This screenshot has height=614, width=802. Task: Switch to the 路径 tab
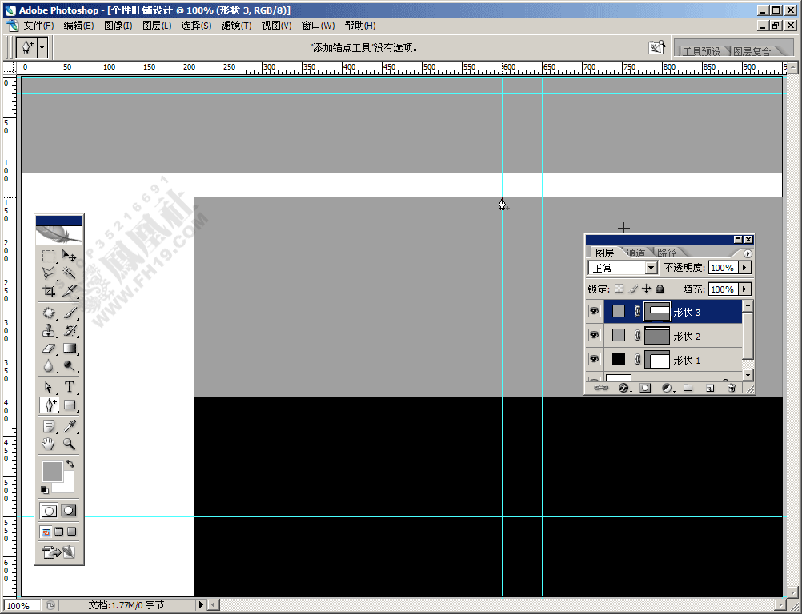click(x=667, y=253)
